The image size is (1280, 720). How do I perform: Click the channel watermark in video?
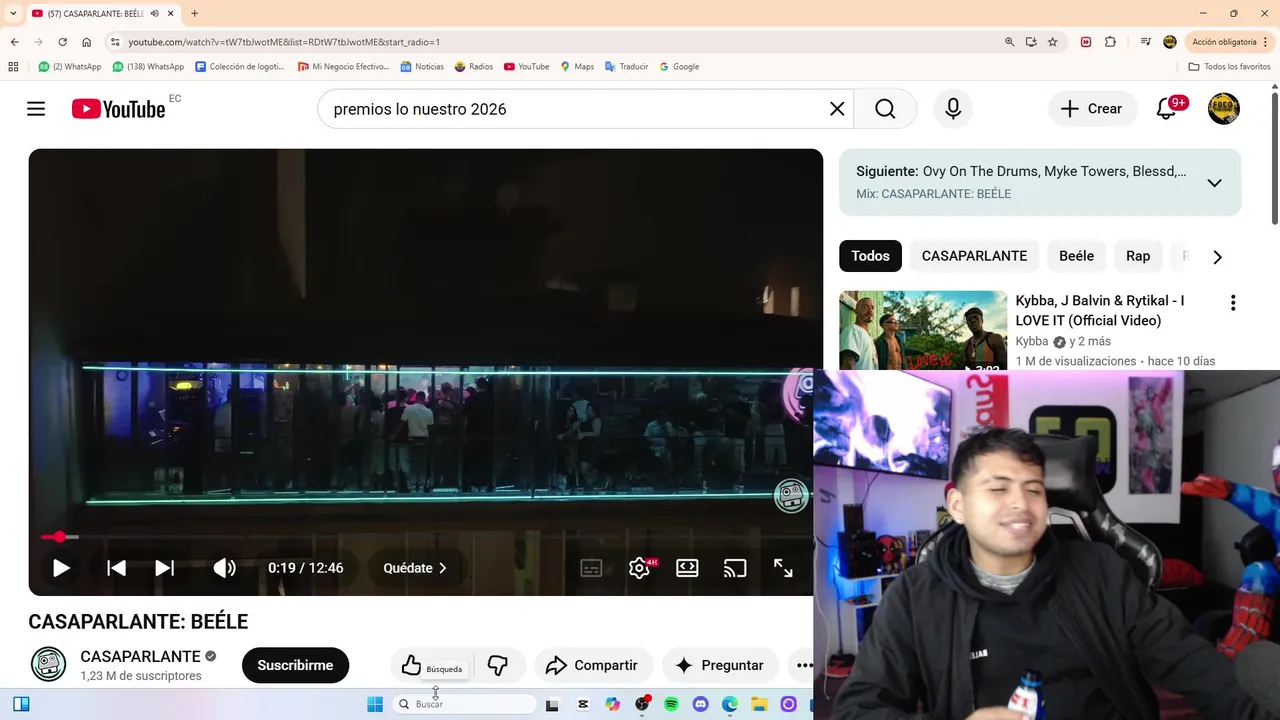tap(791, 496)
